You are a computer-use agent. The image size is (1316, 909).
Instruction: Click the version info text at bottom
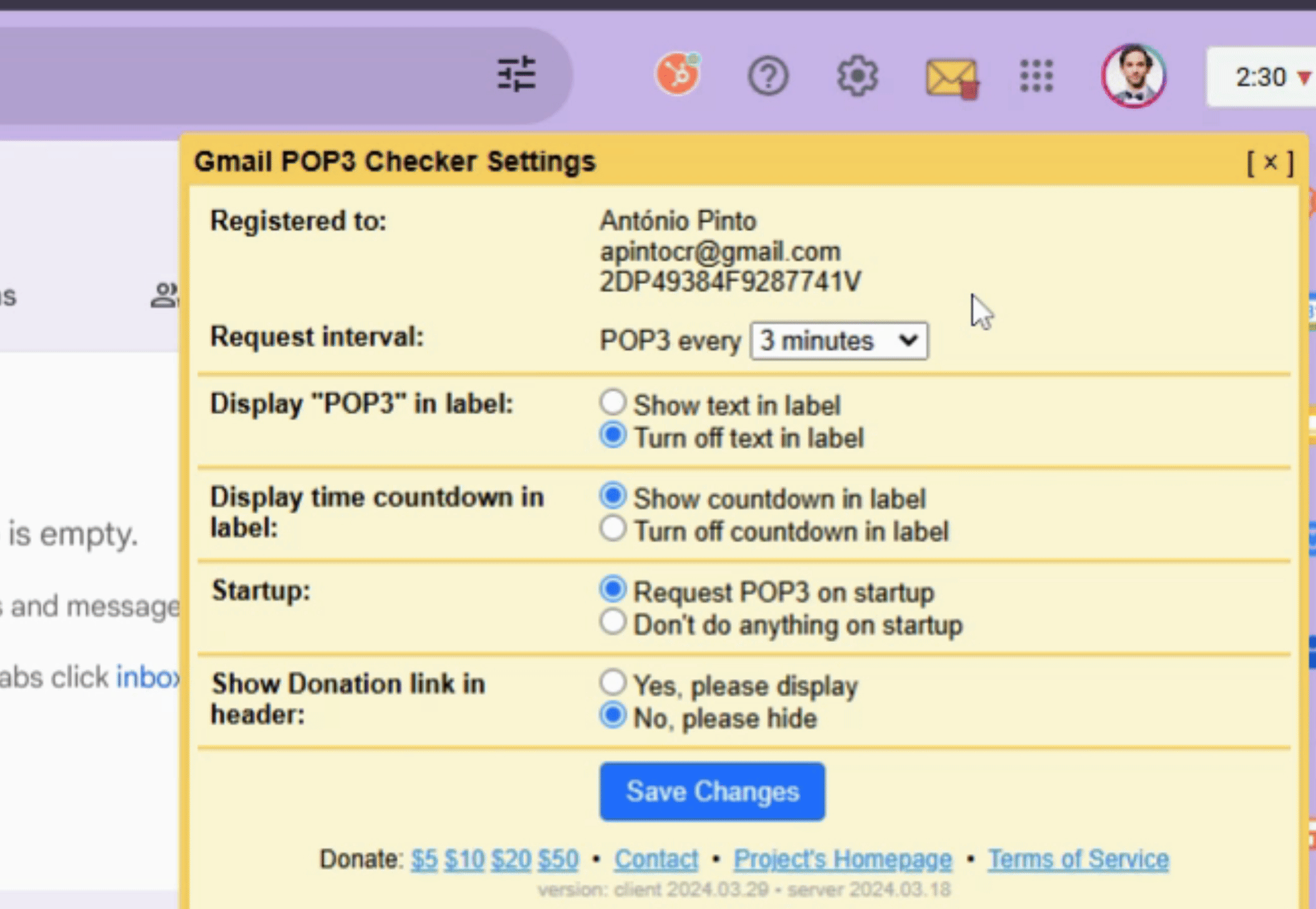pos(744,889)
